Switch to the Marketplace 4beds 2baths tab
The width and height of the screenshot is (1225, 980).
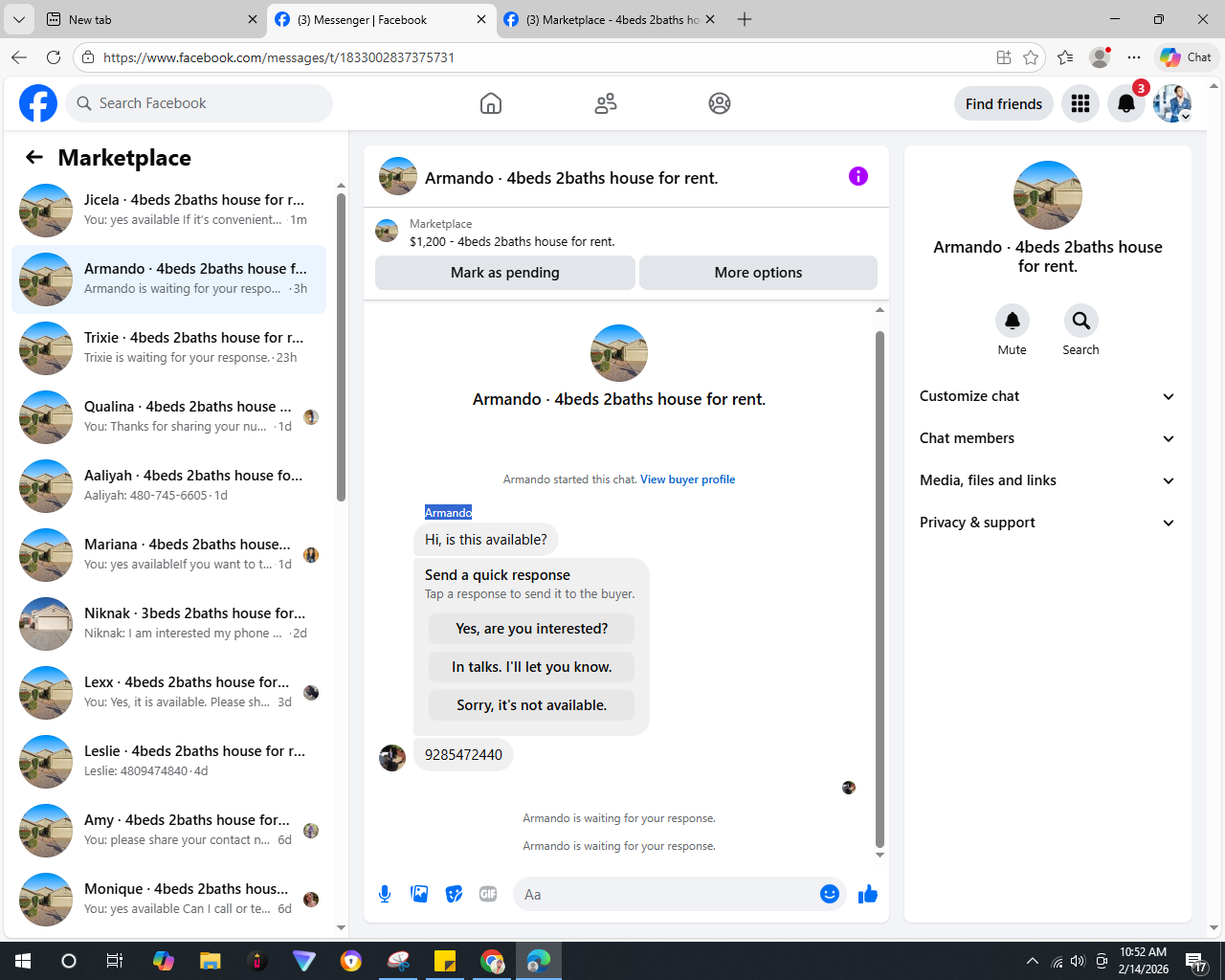click(x=610, y=19)
